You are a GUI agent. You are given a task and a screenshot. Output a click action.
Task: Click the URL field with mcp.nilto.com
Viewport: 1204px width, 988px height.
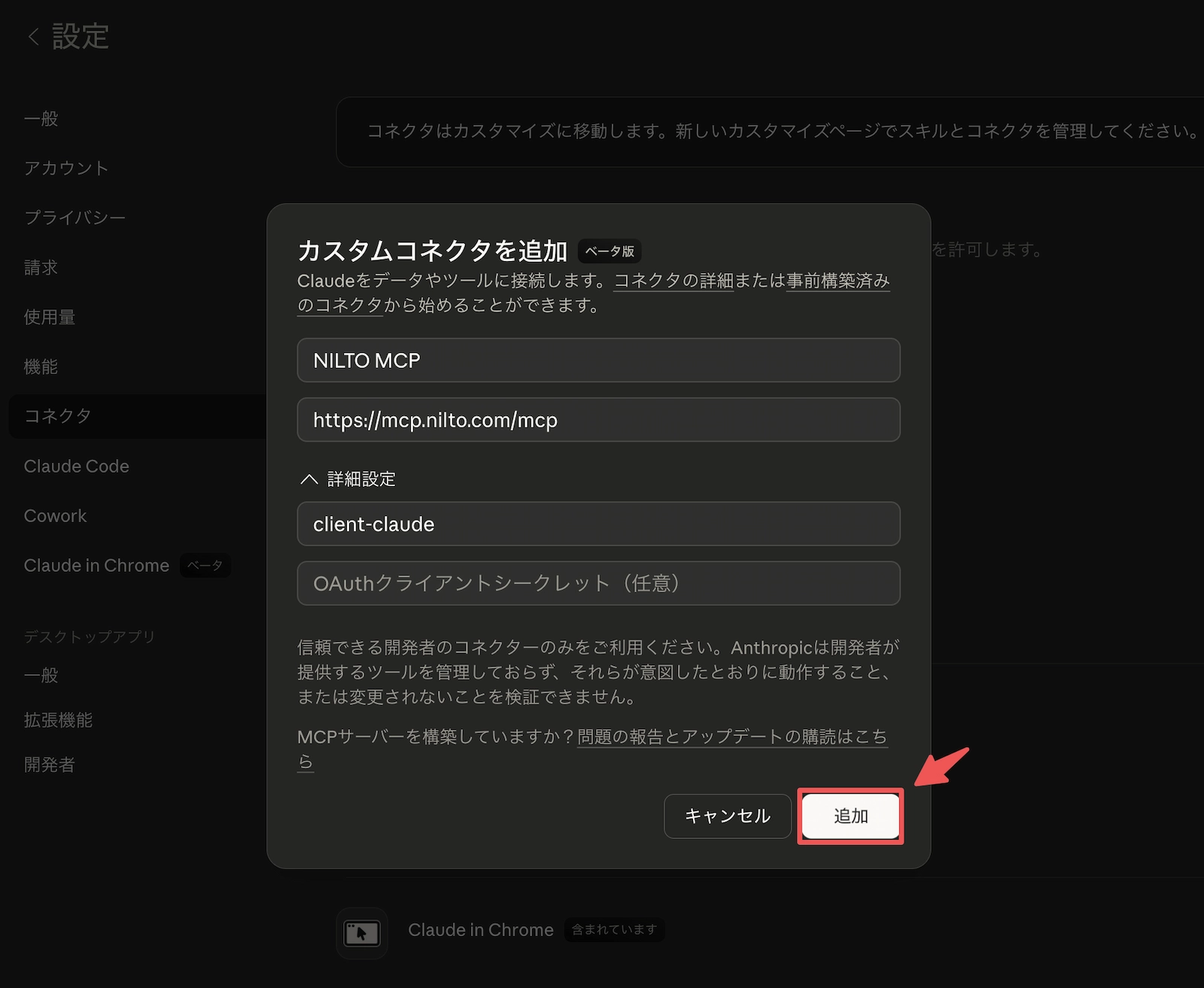(x=598, y=420)
